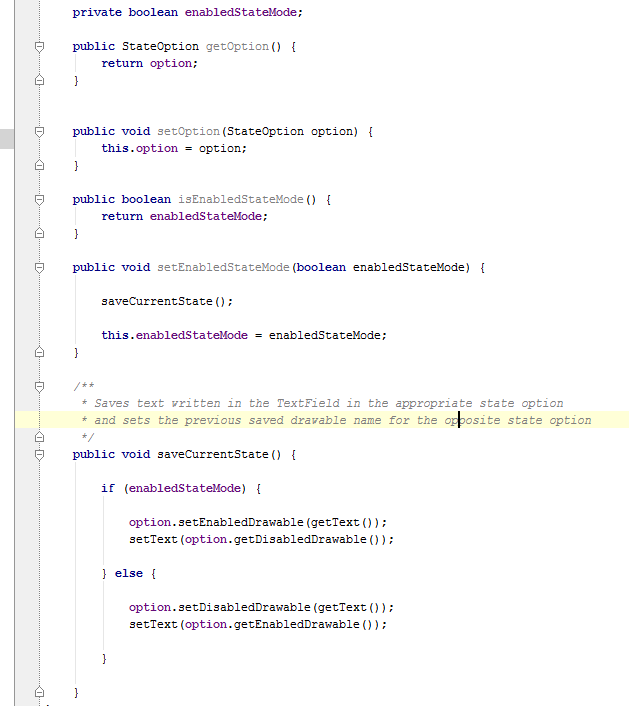
Task: Click the '} else {' keyword line
Action: pyautogui.click(x=129, y=574)
